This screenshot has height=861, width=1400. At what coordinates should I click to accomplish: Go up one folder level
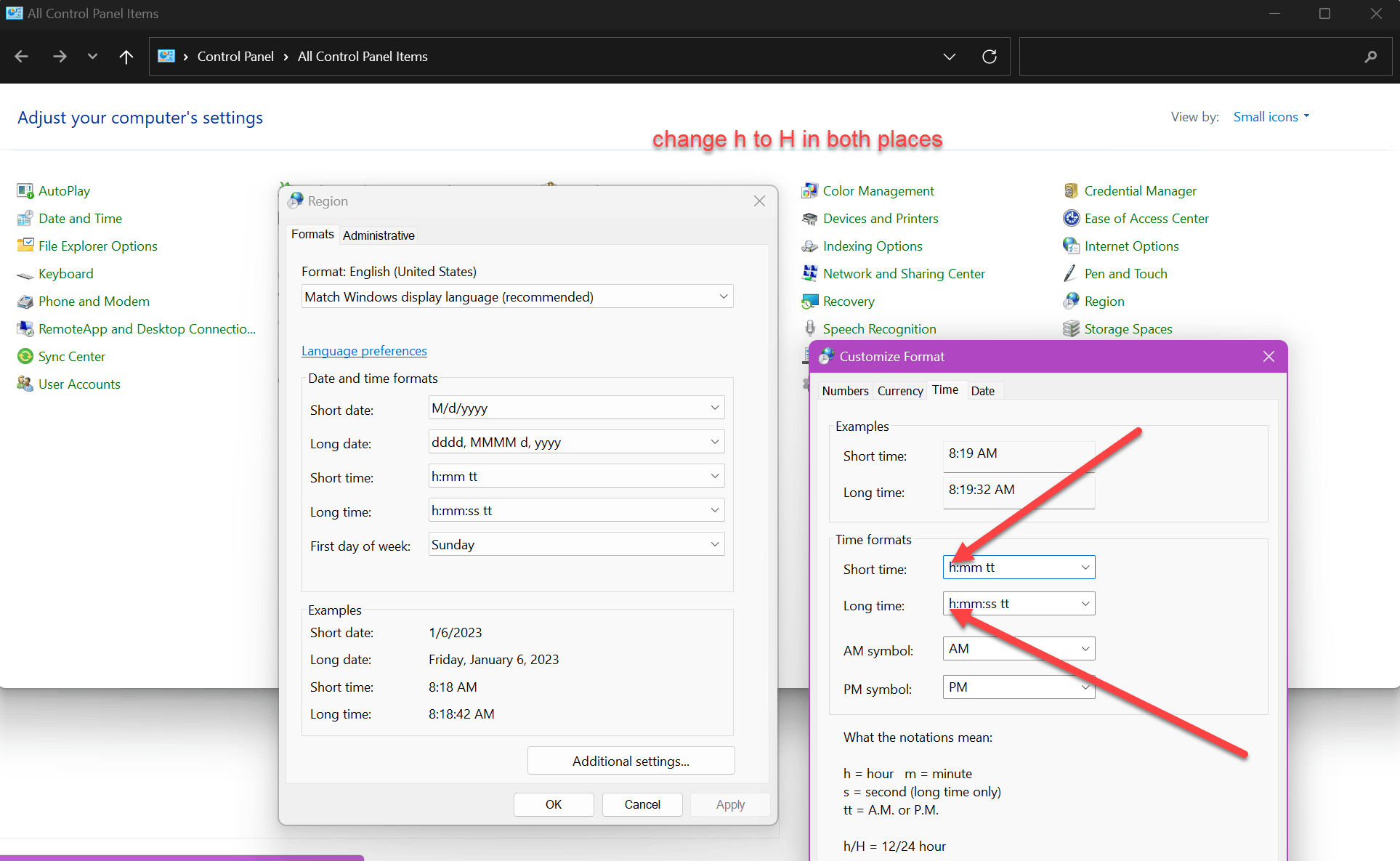126,57
